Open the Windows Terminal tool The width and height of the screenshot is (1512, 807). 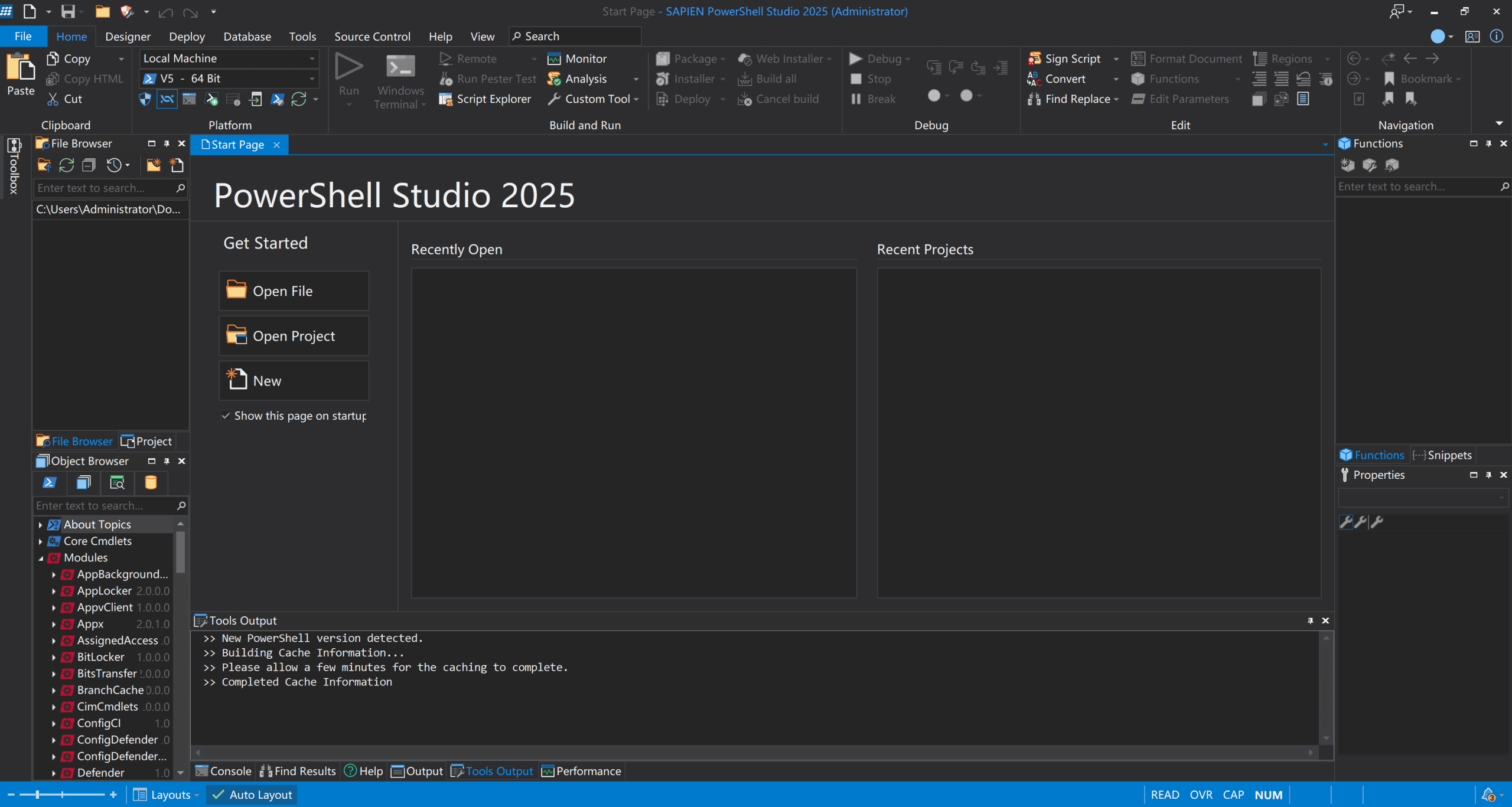(400, 81)
